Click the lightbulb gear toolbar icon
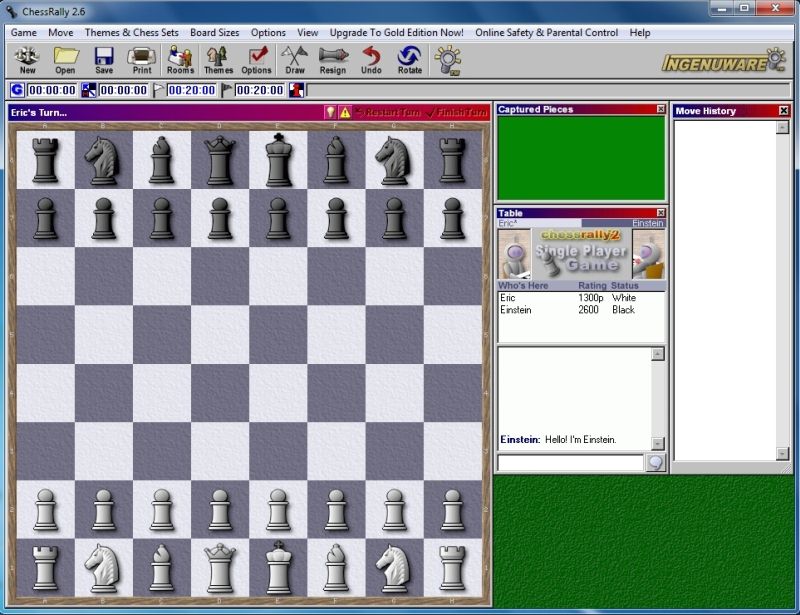Screen dimensions: 800x615 click(448, 60)
